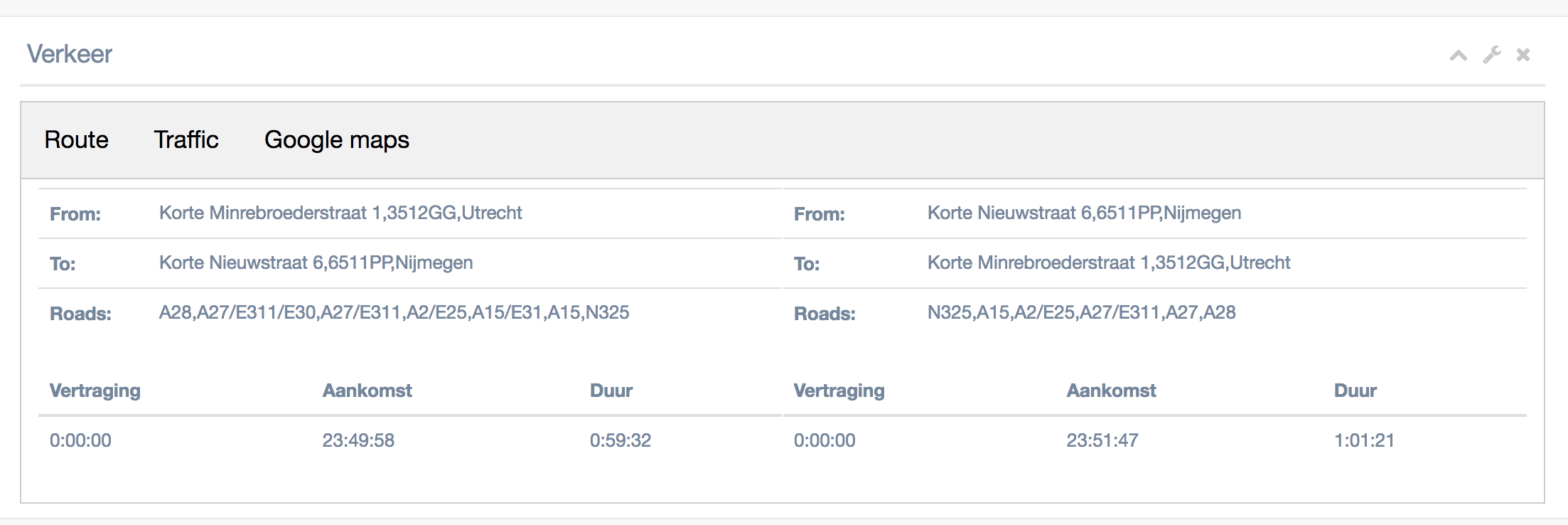1568x525 pixels.
Task: Click the left Aankomst column header
Action: [367, 391]
